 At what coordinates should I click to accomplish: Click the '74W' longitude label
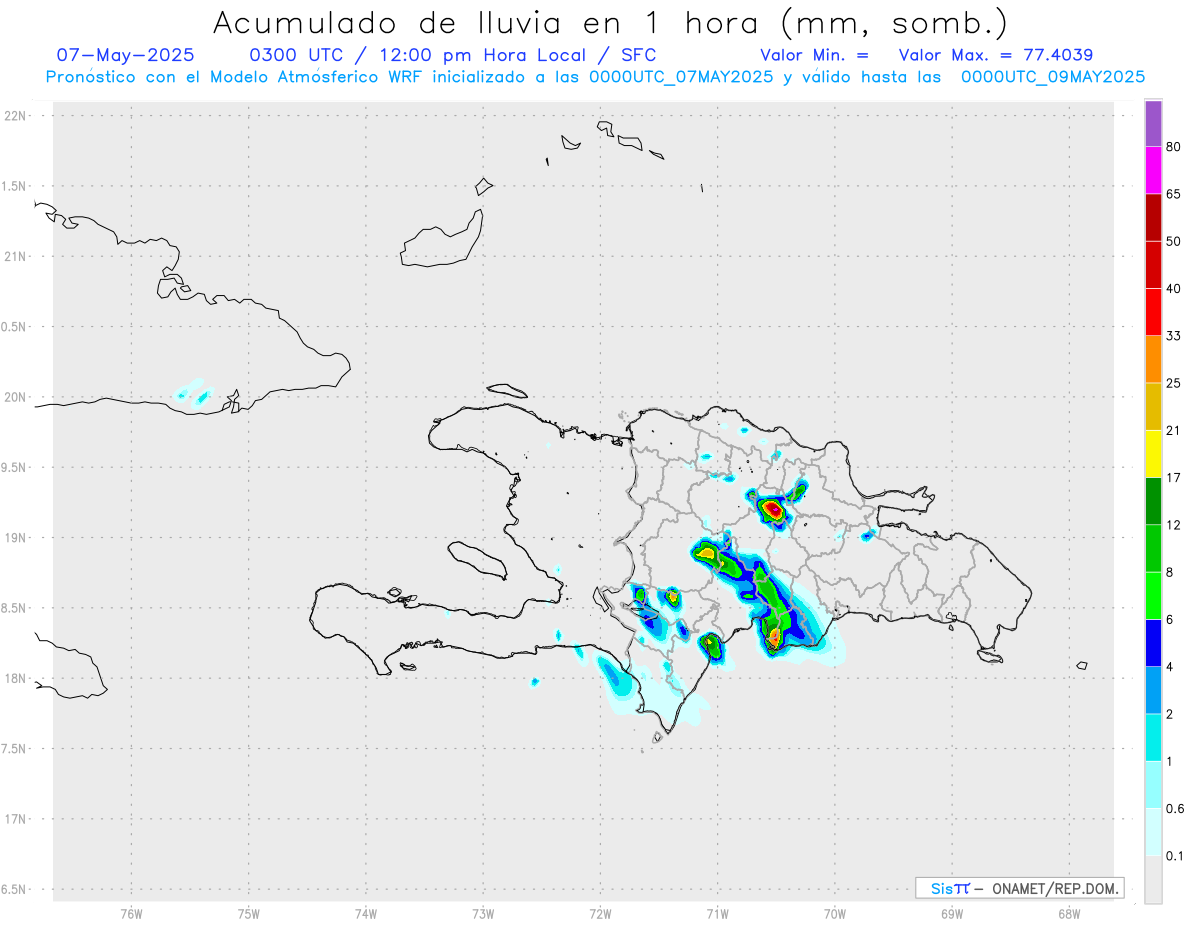click(366, 914)
